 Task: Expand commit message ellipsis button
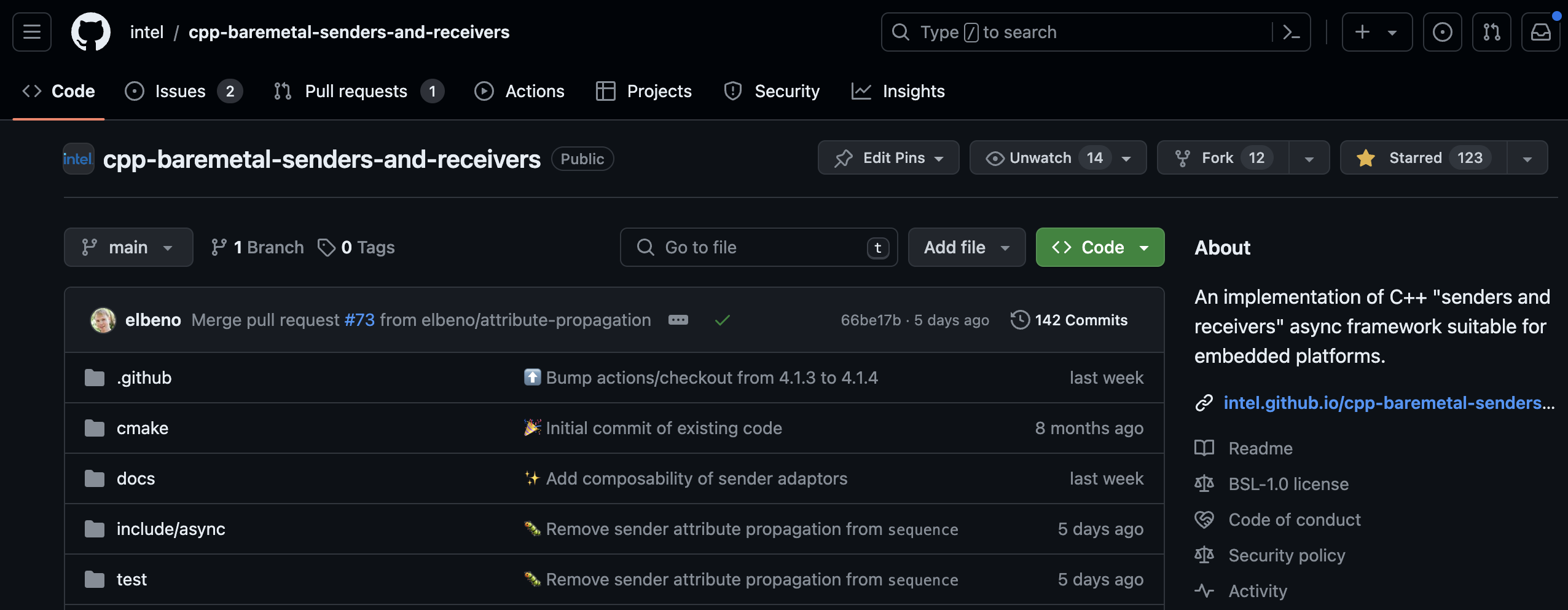tap(678, 320)
